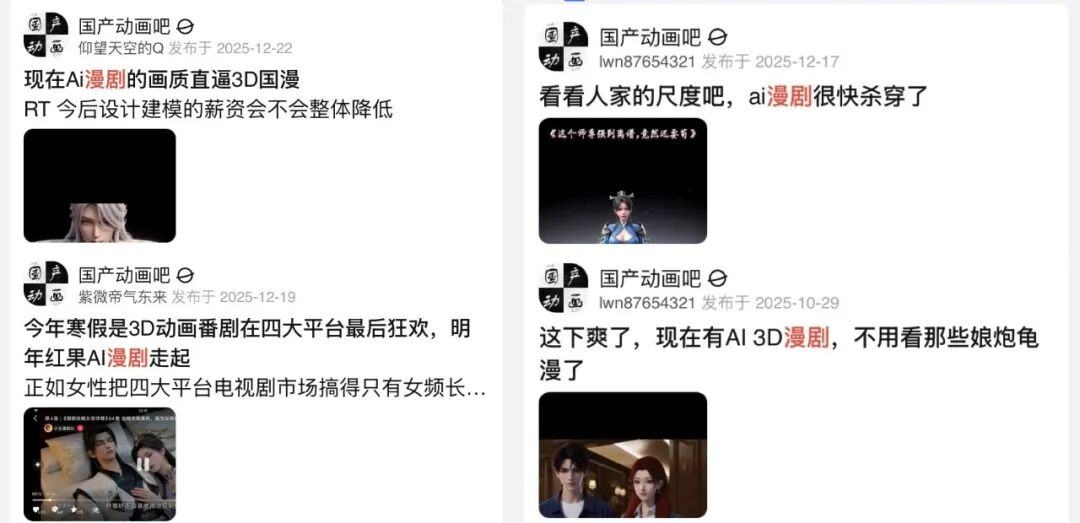This screenshot has width=1080, height=523.
Task: Click the forum avatar on the 2025-10-29 post
Action: [563, 287]
